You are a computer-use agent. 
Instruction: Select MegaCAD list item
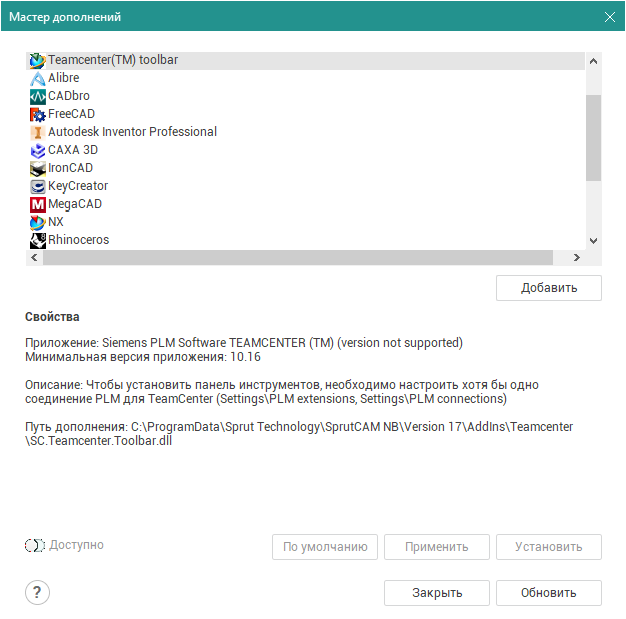tap(305, 204)
